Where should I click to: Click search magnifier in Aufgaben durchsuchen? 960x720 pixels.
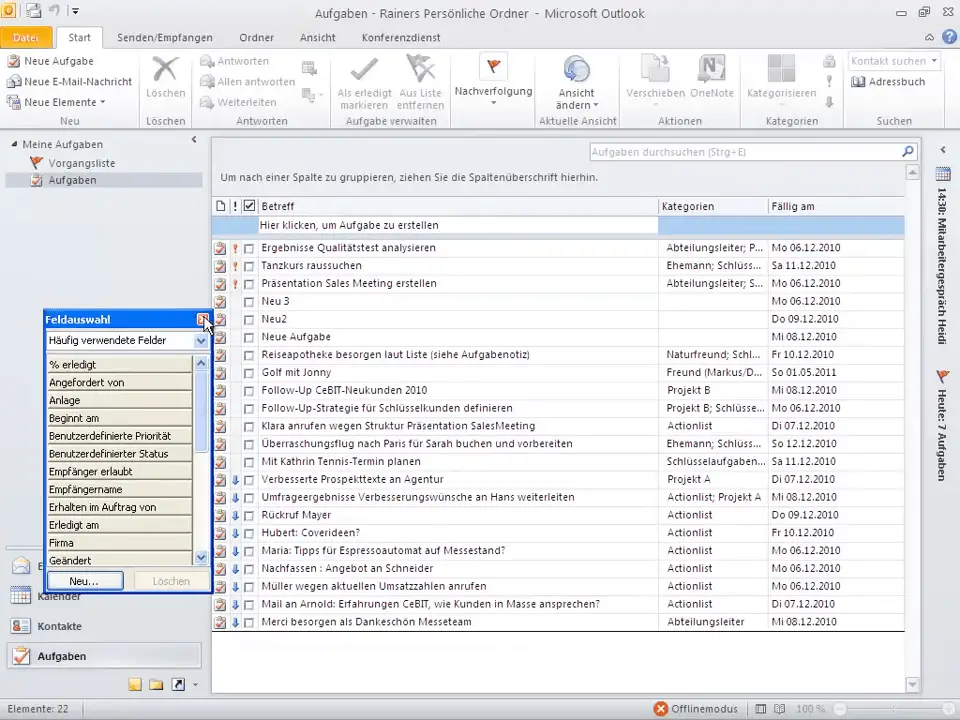[907, 152]
